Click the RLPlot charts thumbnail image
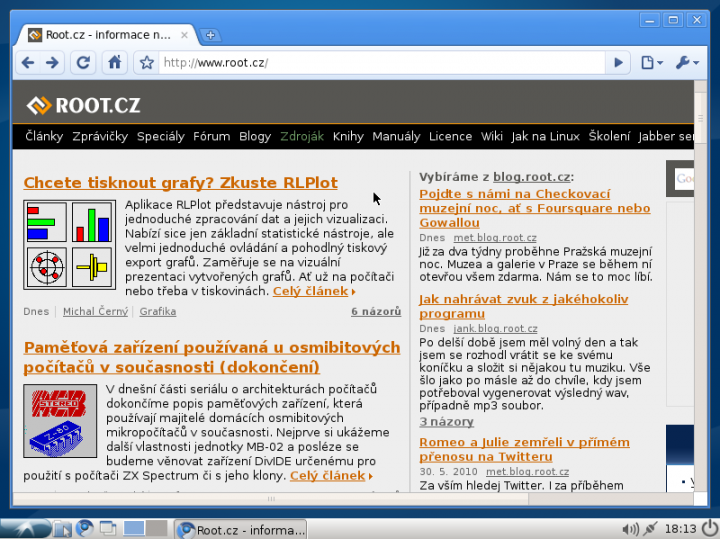 click(69, 245)
